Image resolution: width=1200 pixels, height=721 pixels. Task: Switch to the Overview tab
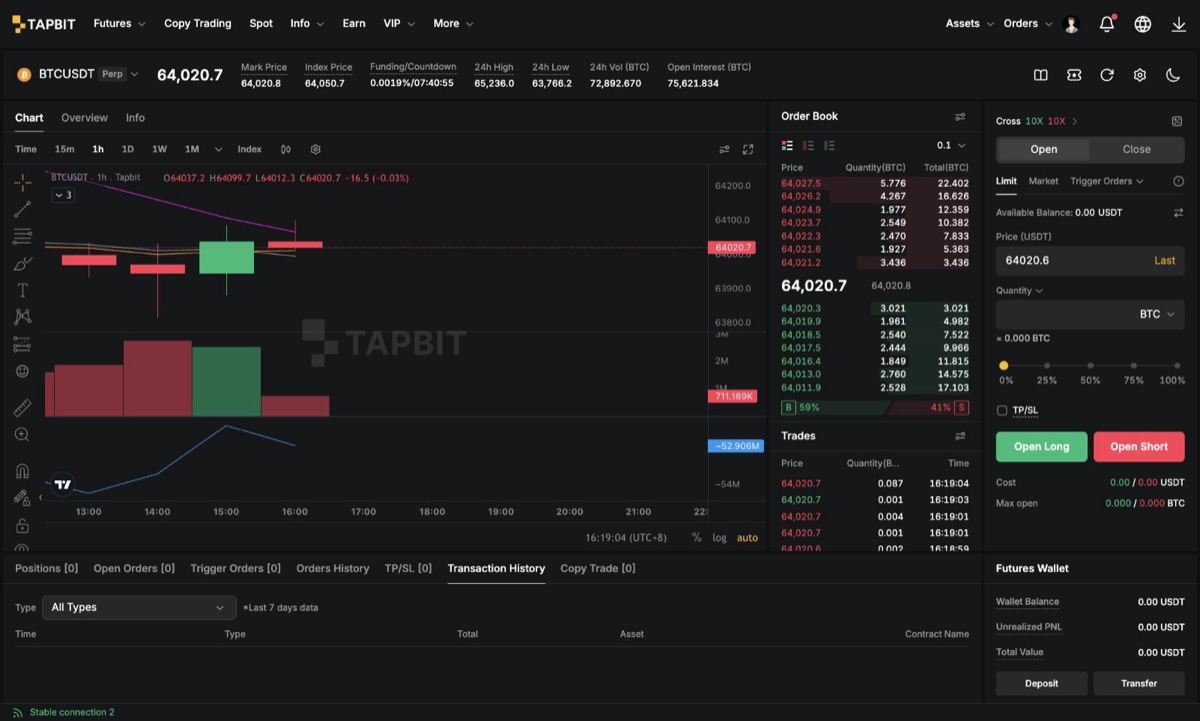84,118
